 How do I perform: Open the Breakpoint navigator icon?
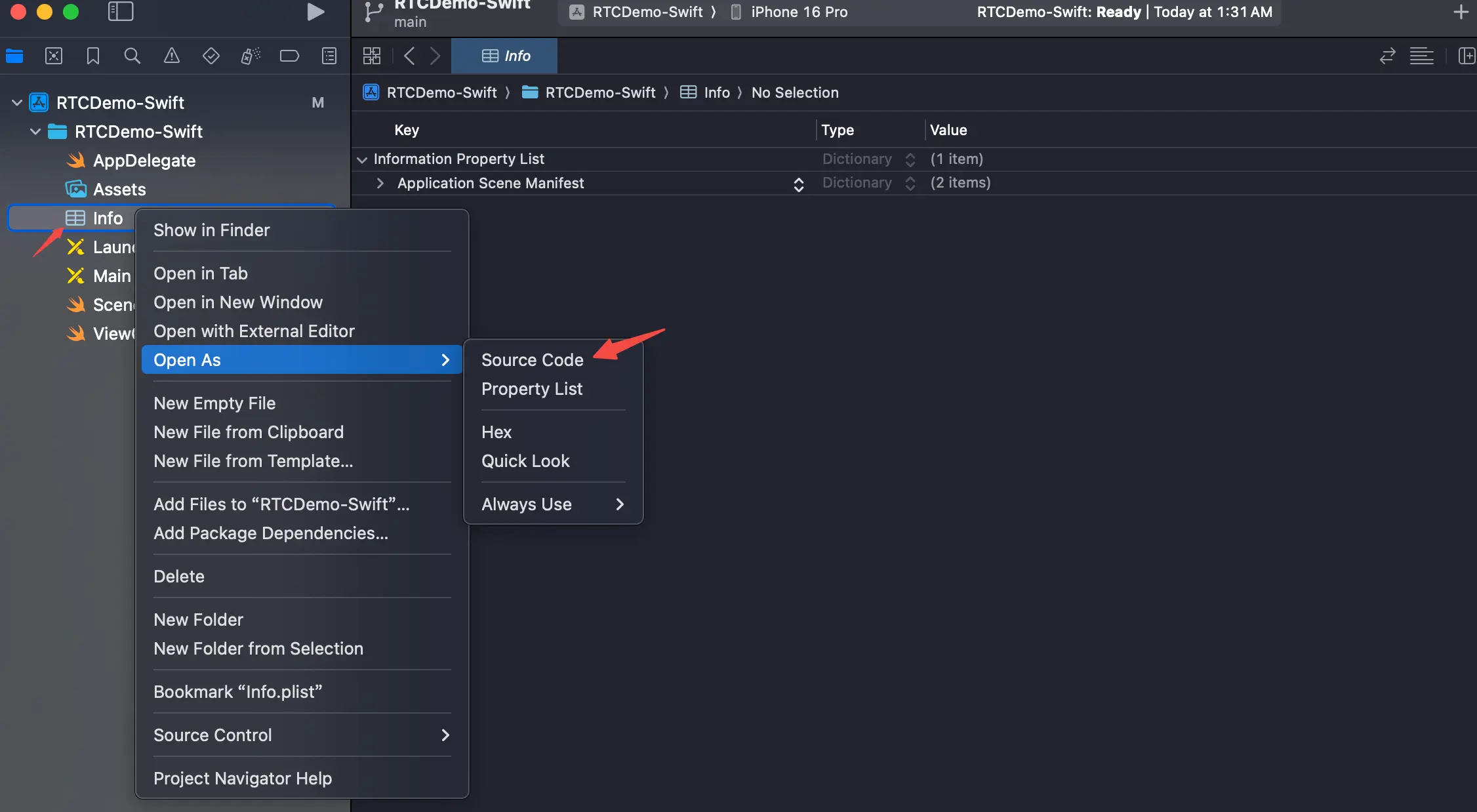pos(289,56)
